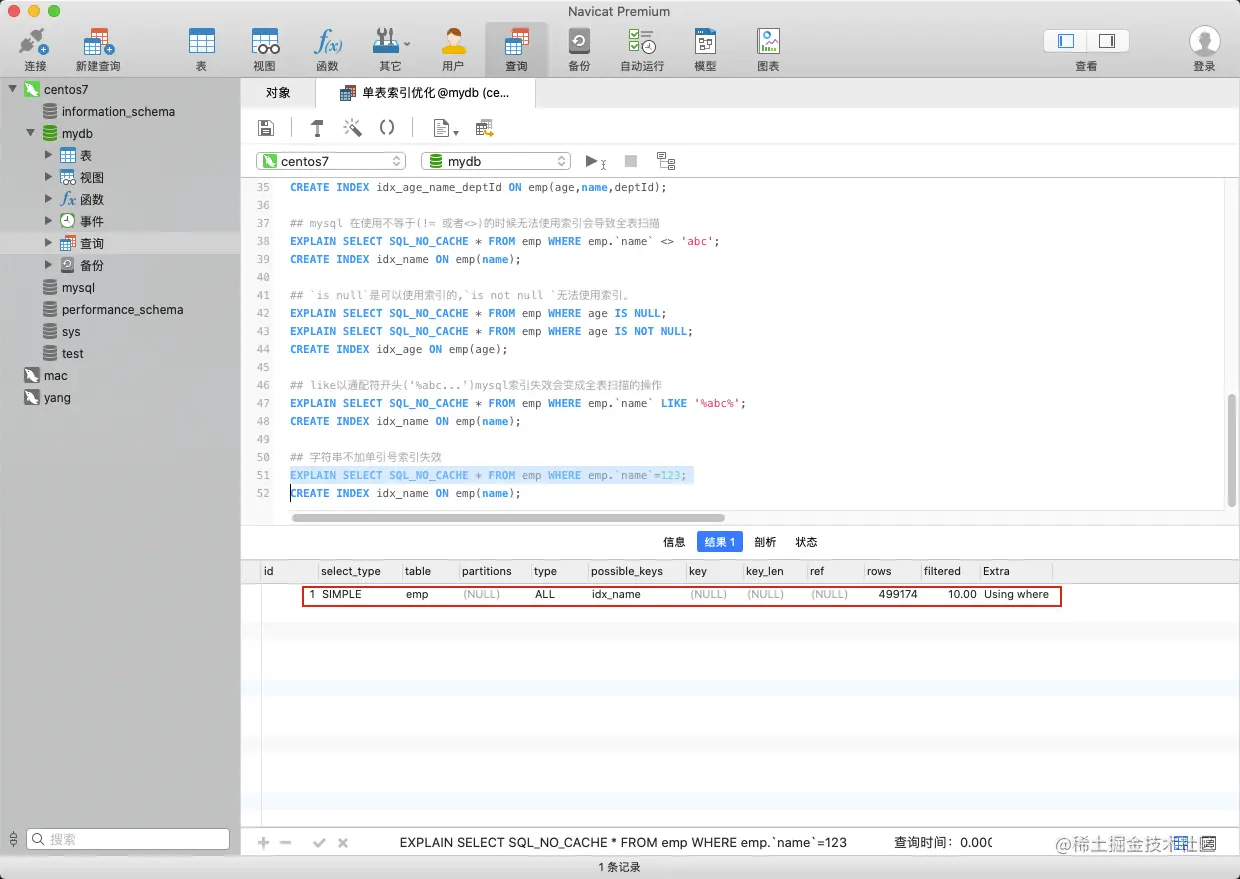Viewport: 1240px width, 879px height.
Task: Click the 新建查询 new query icon
Action: (98, 49)
